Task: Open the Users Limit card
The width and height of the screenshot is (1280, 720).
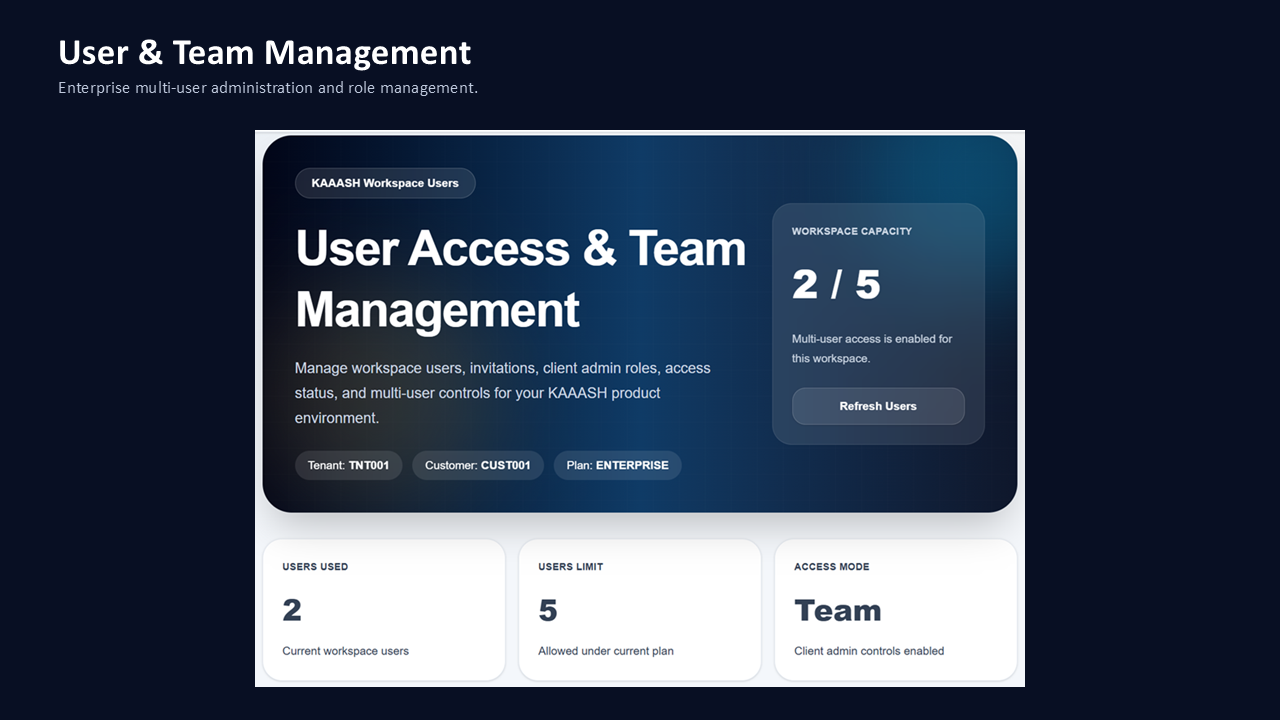Action: coord(640,610)
